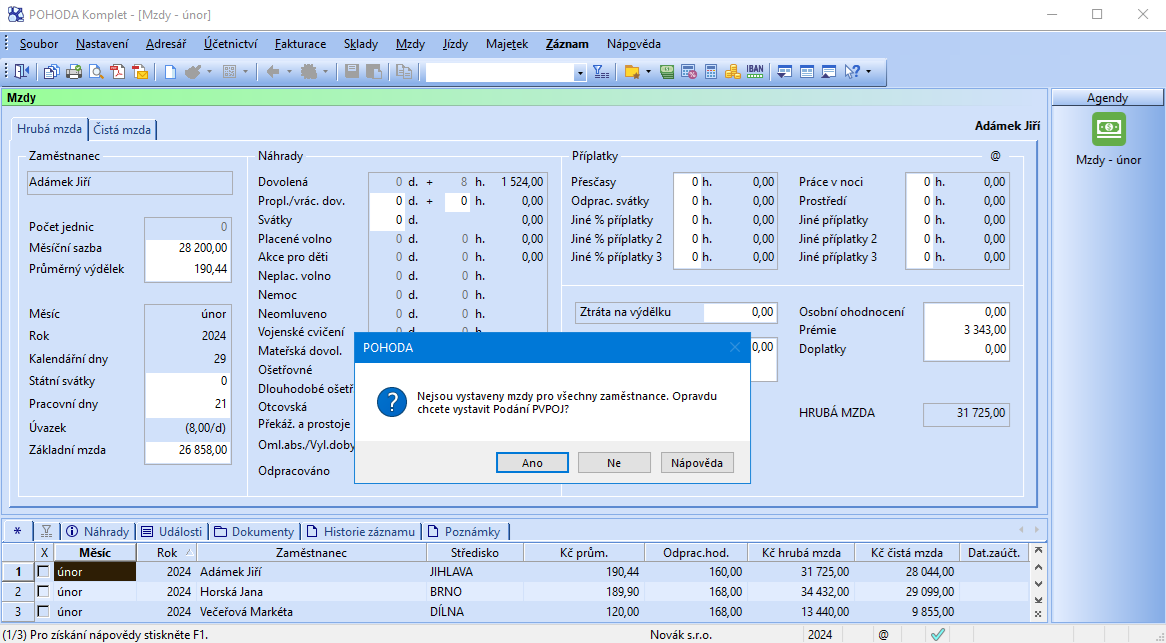Click the green checkmark in status bar
The image size is (1166, 643).
(x=938, y=635)
